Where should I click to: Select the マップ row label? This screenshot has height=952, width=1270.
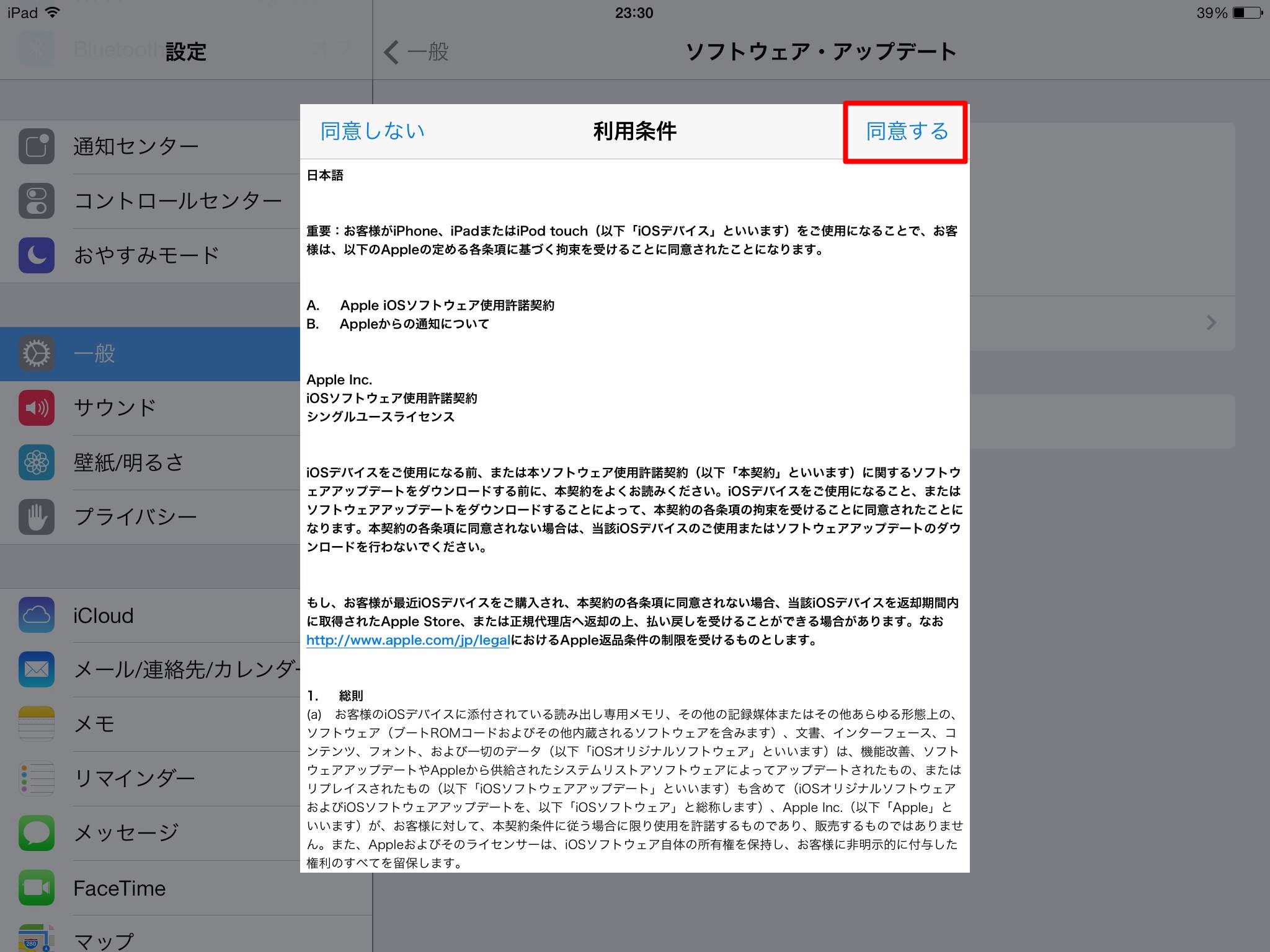[x=104, y=941]
